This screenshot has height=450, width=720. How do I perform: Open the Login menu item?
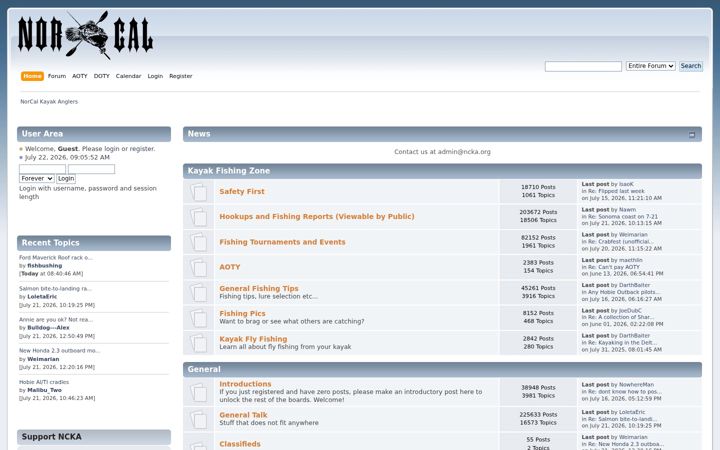[x=155, y=76]
